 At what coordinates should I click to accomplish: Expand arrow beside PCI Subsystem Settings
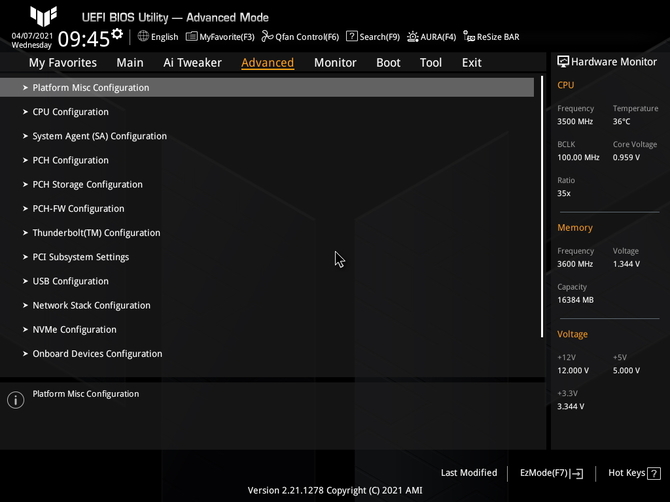(x=25, y=257)
